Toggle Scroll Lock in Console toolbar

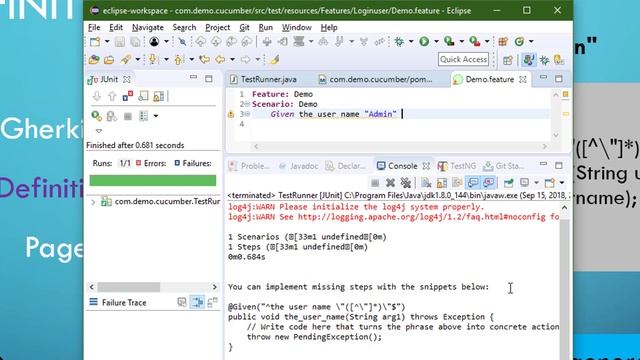click(442, 183)
